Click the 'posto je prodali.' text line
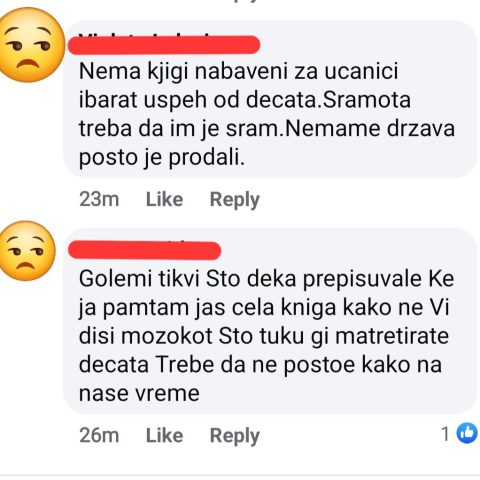480x480 pixels. click(x=162, y=158)
